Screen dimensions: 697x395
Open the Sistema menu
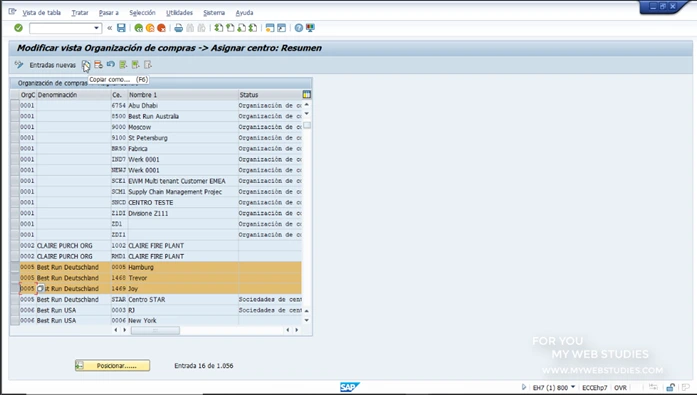(214, 12)
